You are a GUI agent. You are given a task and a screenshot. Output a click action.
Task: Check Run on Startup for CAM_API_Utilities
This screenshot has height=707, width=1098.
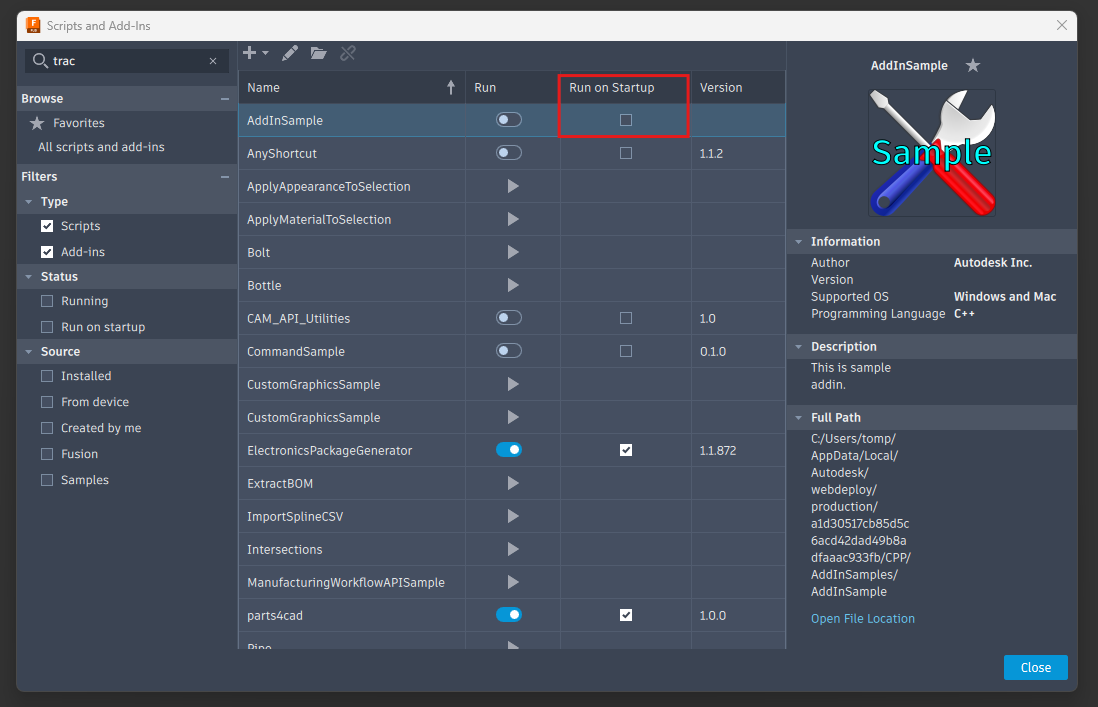pos(626,318)
